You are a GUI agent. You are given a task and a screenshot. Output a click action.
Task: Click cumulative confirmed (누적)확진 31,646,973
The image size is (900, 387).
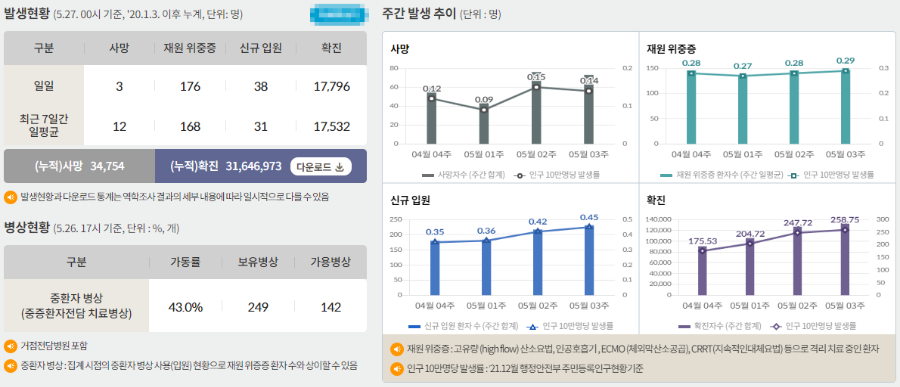tap(226, 167)
